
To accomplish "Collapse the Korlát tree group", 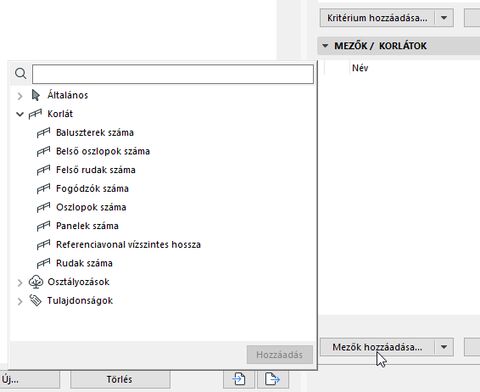I will pyautogui.click(x=20, y=114).
